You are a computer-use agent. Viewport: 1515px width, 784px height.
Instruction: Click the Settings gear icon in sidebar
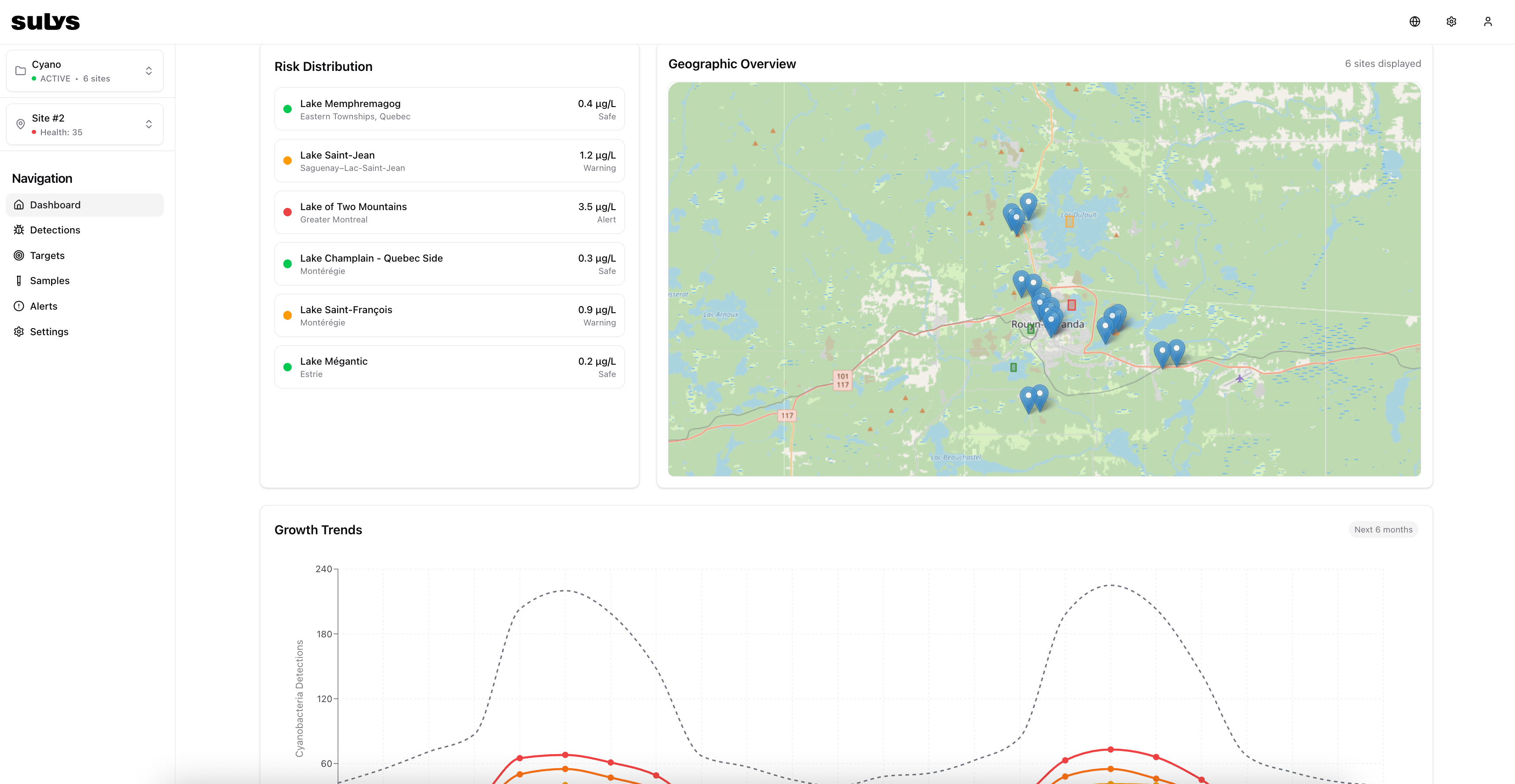tap(19, 332)
